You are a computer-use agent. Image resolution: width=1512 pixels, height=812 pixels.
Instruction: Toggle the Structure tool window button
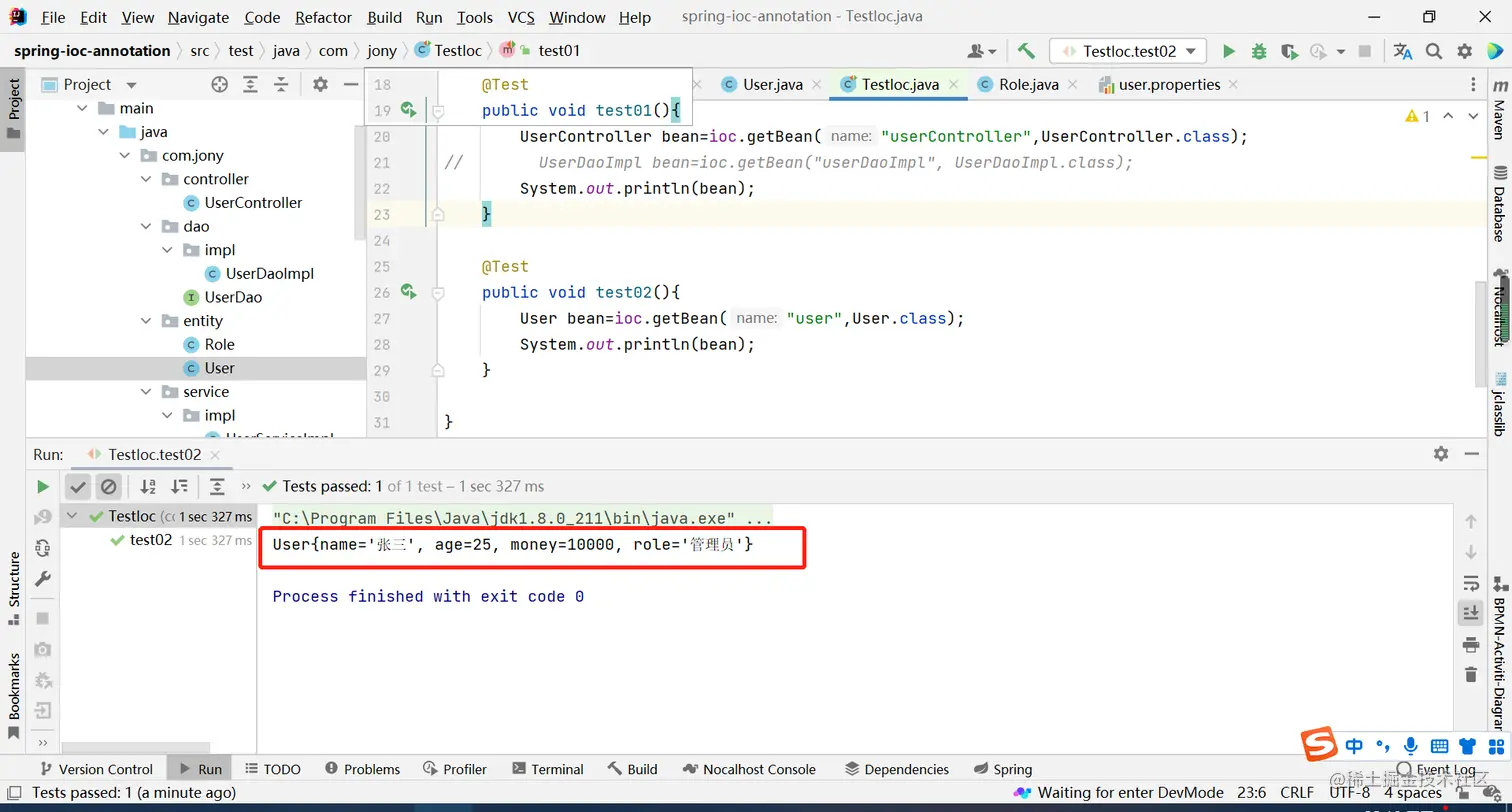13,589
